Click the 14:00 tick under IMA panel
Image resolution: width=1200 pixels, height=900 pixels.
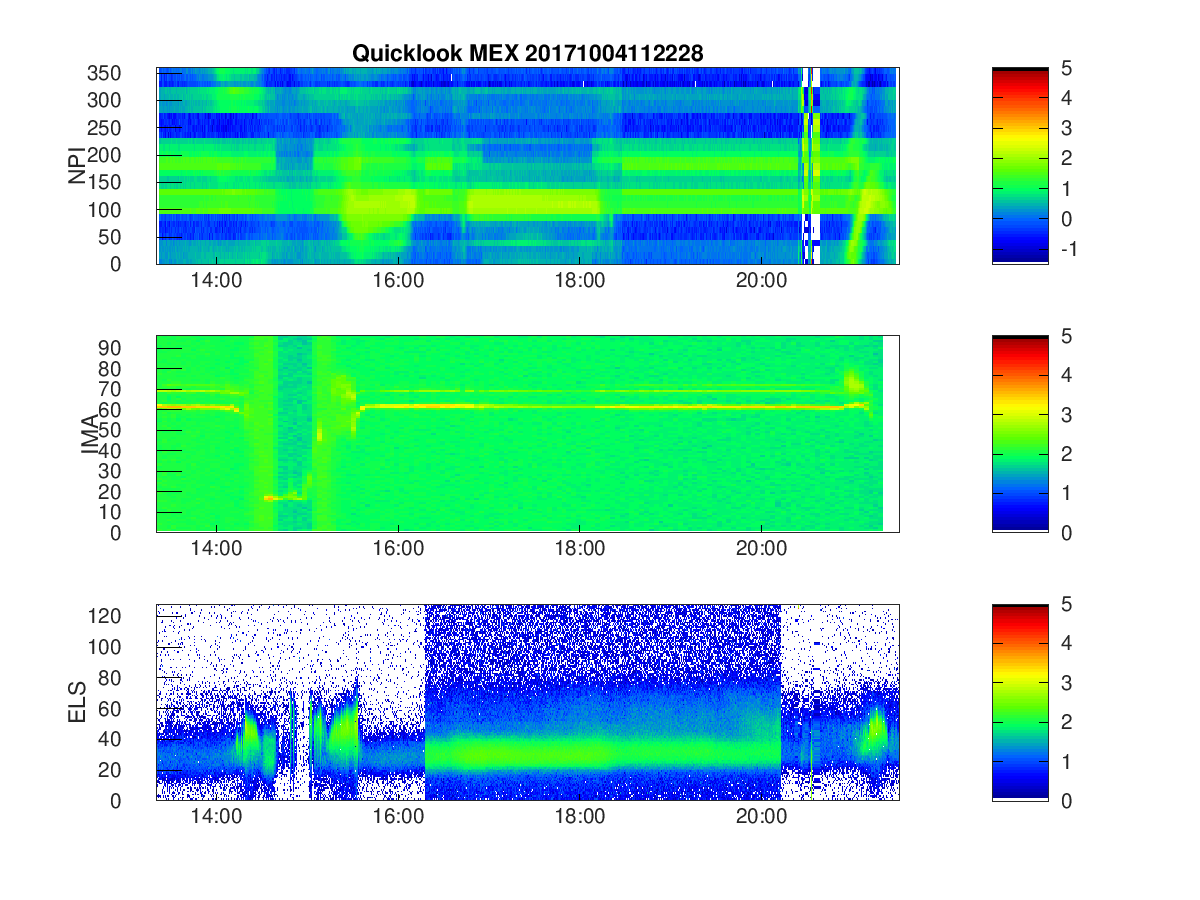pos(216,548)
